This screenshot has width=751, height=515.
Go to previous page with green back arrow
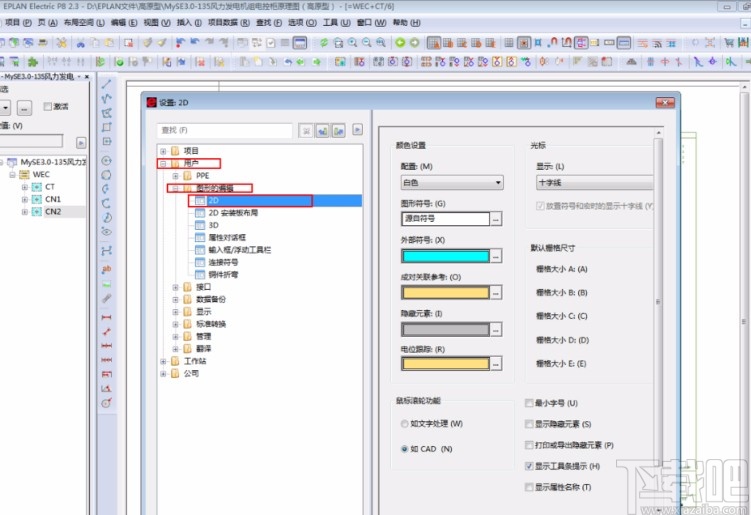tap(400, 43)
